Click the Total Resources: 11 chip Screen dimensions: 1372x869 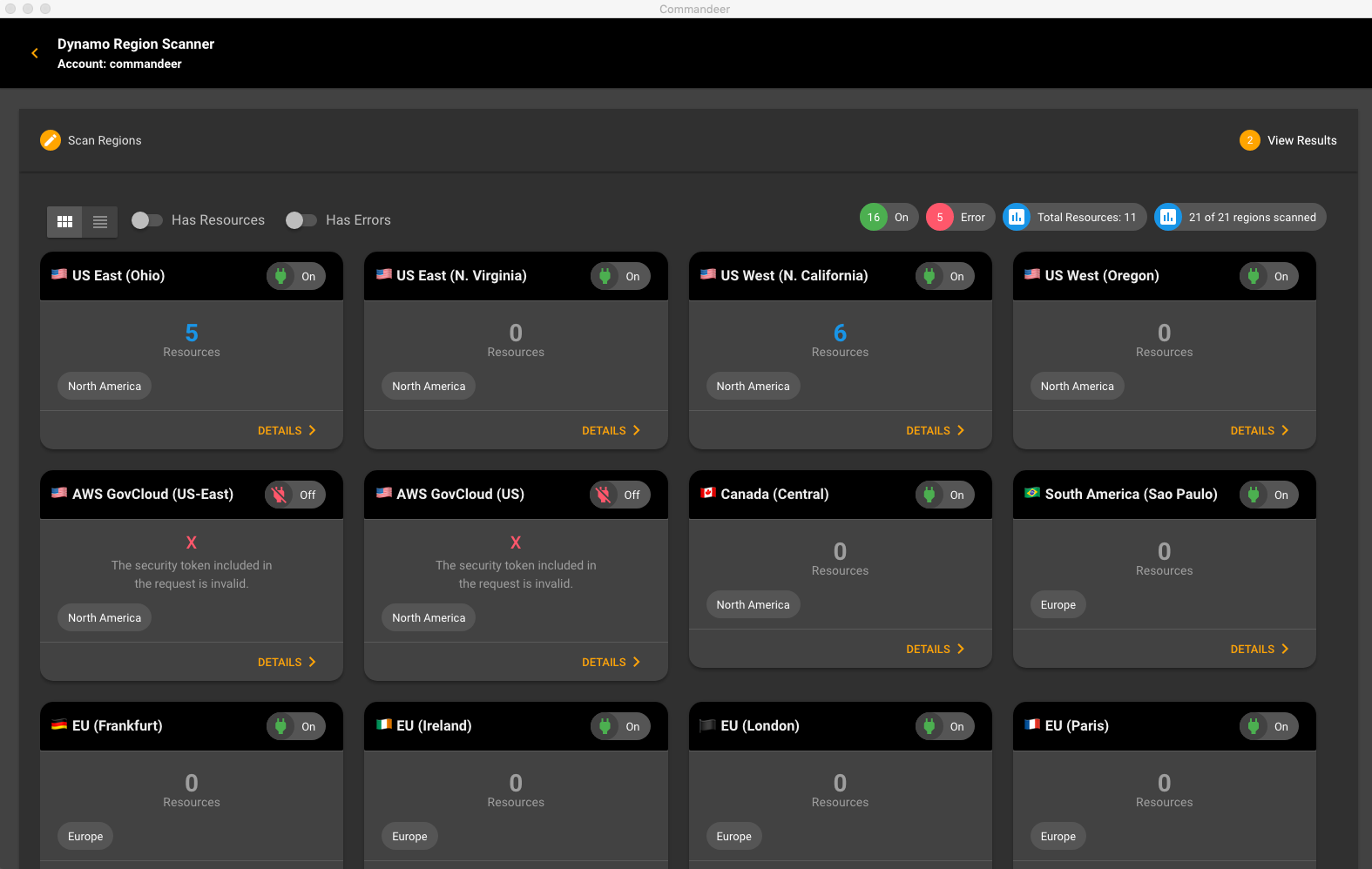pos(1074,218)
